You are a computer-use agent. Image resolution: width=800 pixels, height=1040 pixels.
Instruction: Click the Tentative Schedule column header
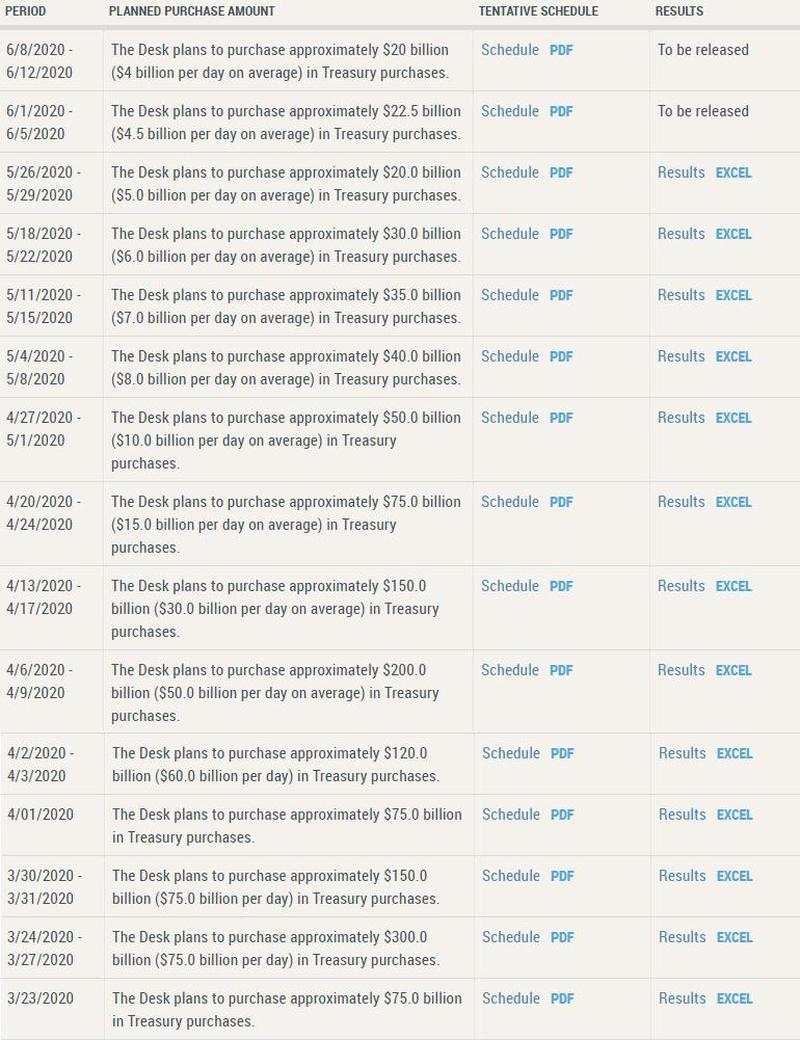pos(538,11)
